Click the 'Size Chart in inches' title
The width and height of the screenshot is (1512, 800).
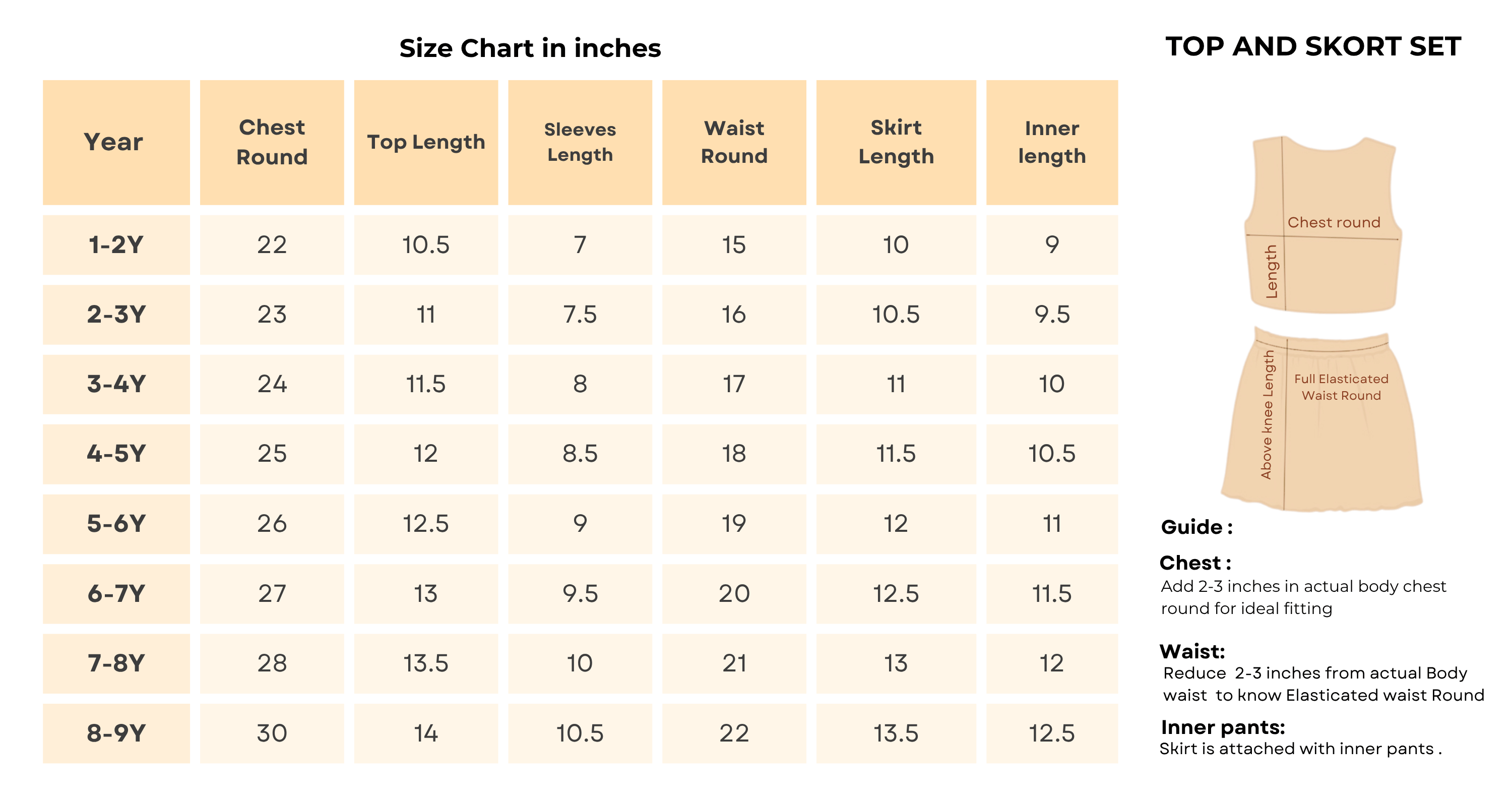[530, 48]
